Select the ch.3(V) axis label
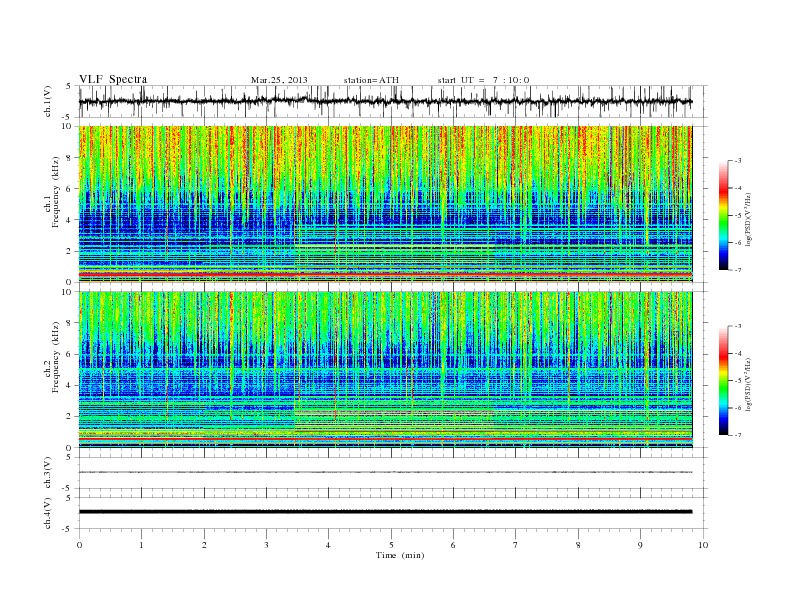The width and height of the screenshot is (792, 612). click(48, 473)
